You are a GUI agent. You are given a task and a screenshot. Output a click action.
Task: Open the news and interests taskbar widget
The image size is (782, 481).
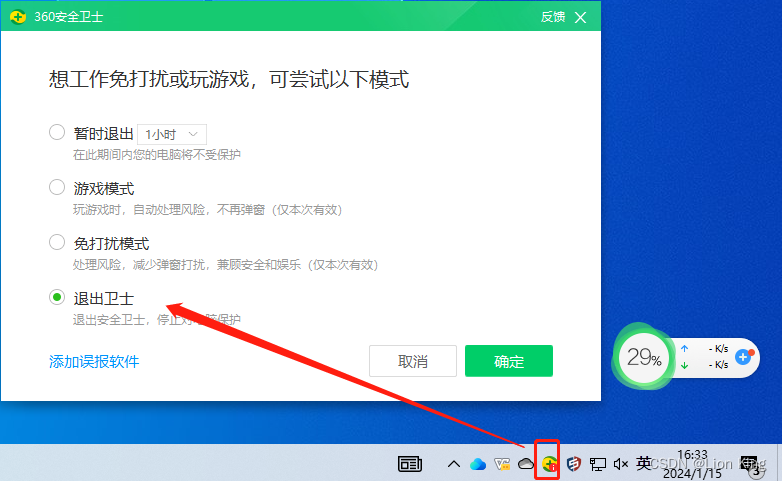(410, 464)
